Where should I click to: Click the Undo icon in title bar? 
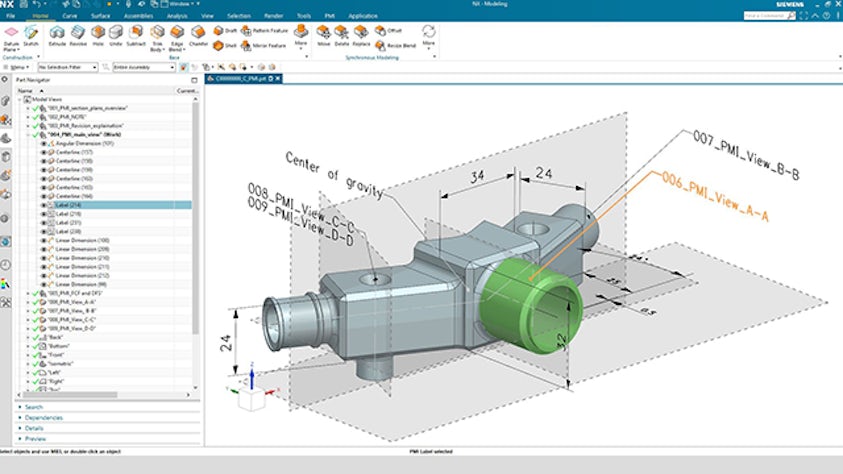36,4
